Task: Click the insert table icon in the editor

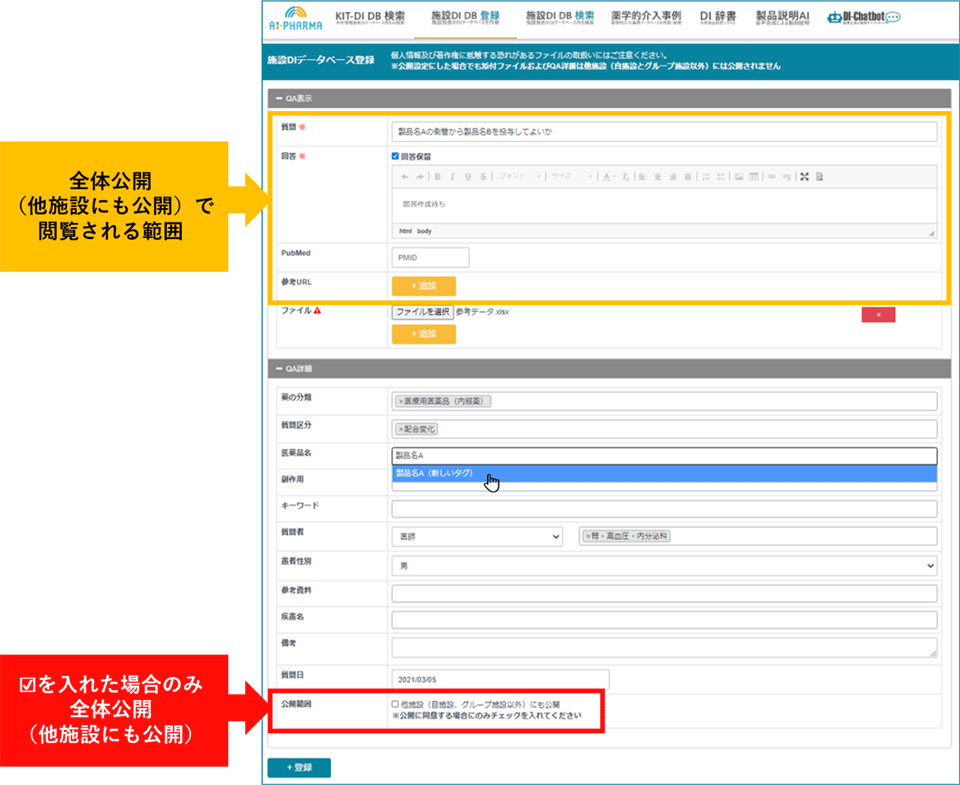Action: (754, 177)
